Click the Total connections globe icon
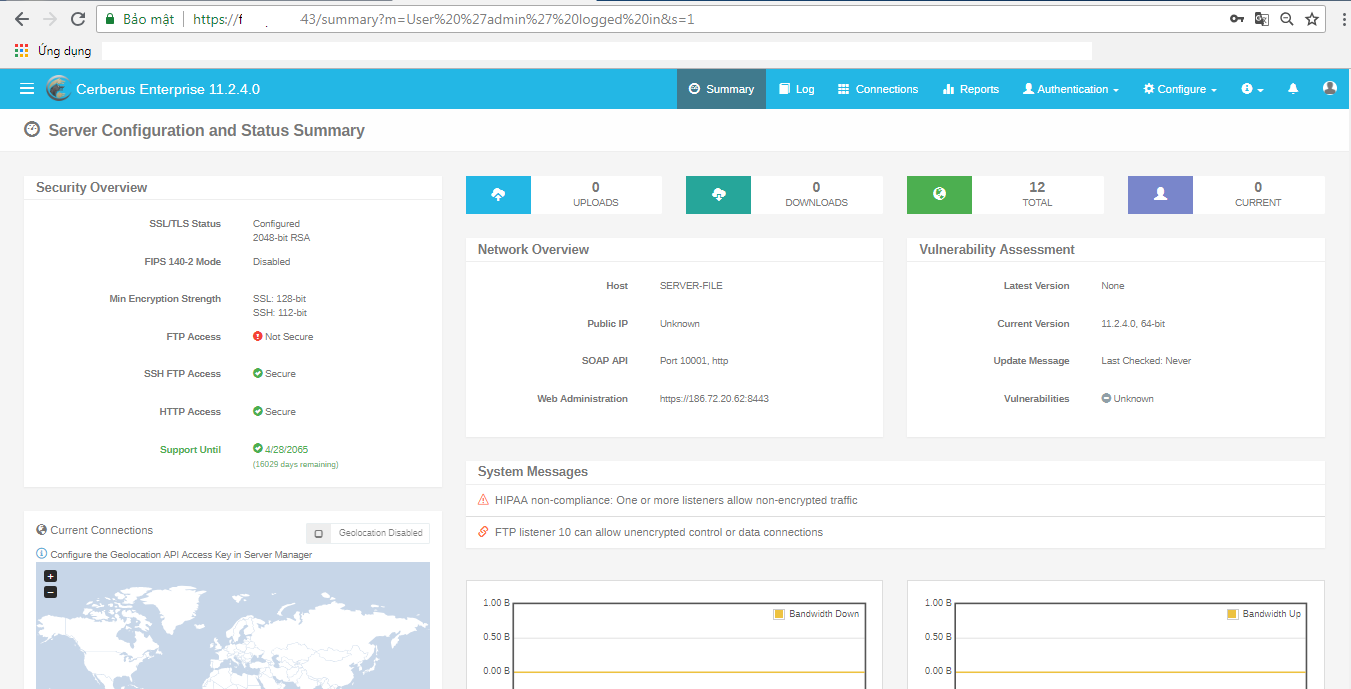The height and width of the screenshot is (689, 1351). pos(938,194)
